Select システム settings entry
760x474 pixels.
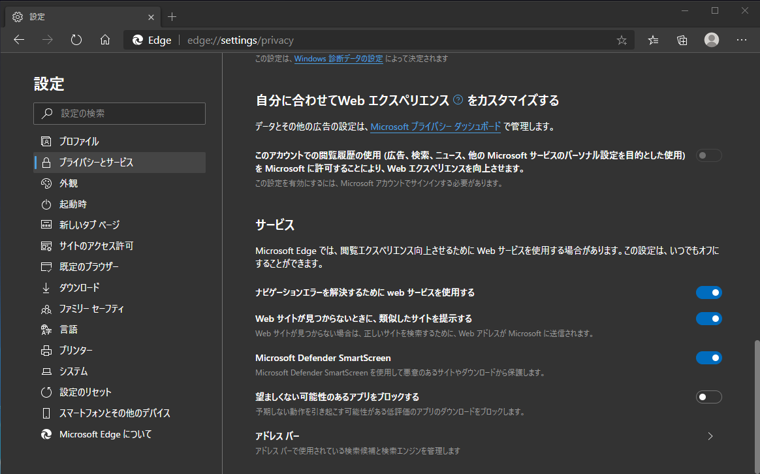click(x=119, y=371)
